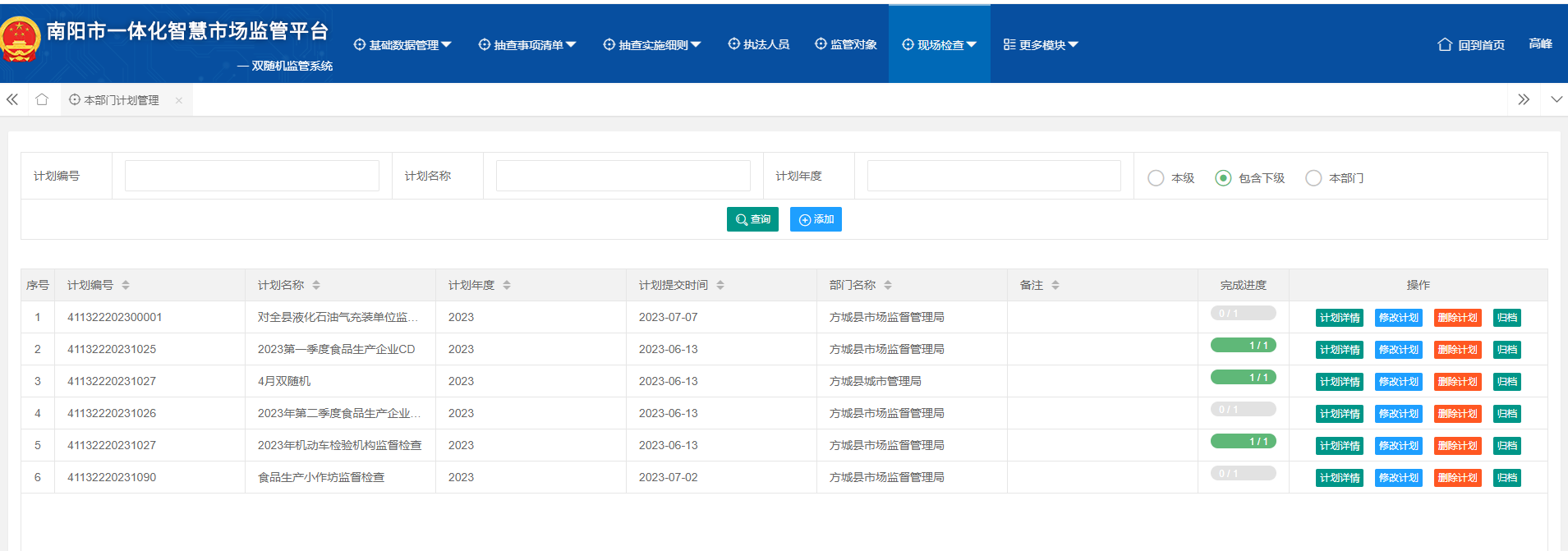The width and height of the screenshot is (1568, 551).
Task: Click the 序号 column header
Action: pos(38,285)
